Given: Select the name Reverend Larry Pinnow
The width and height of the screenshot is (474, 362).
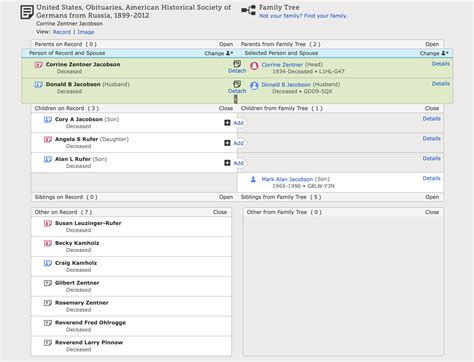Looking at the screenshot, I should [x=89, y=343].
